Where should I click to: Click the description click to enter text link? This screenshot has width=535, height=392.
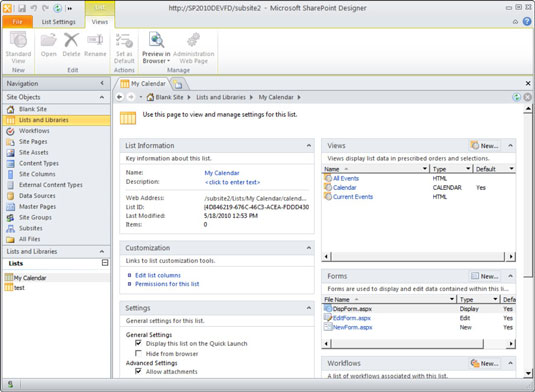point(232,182)
